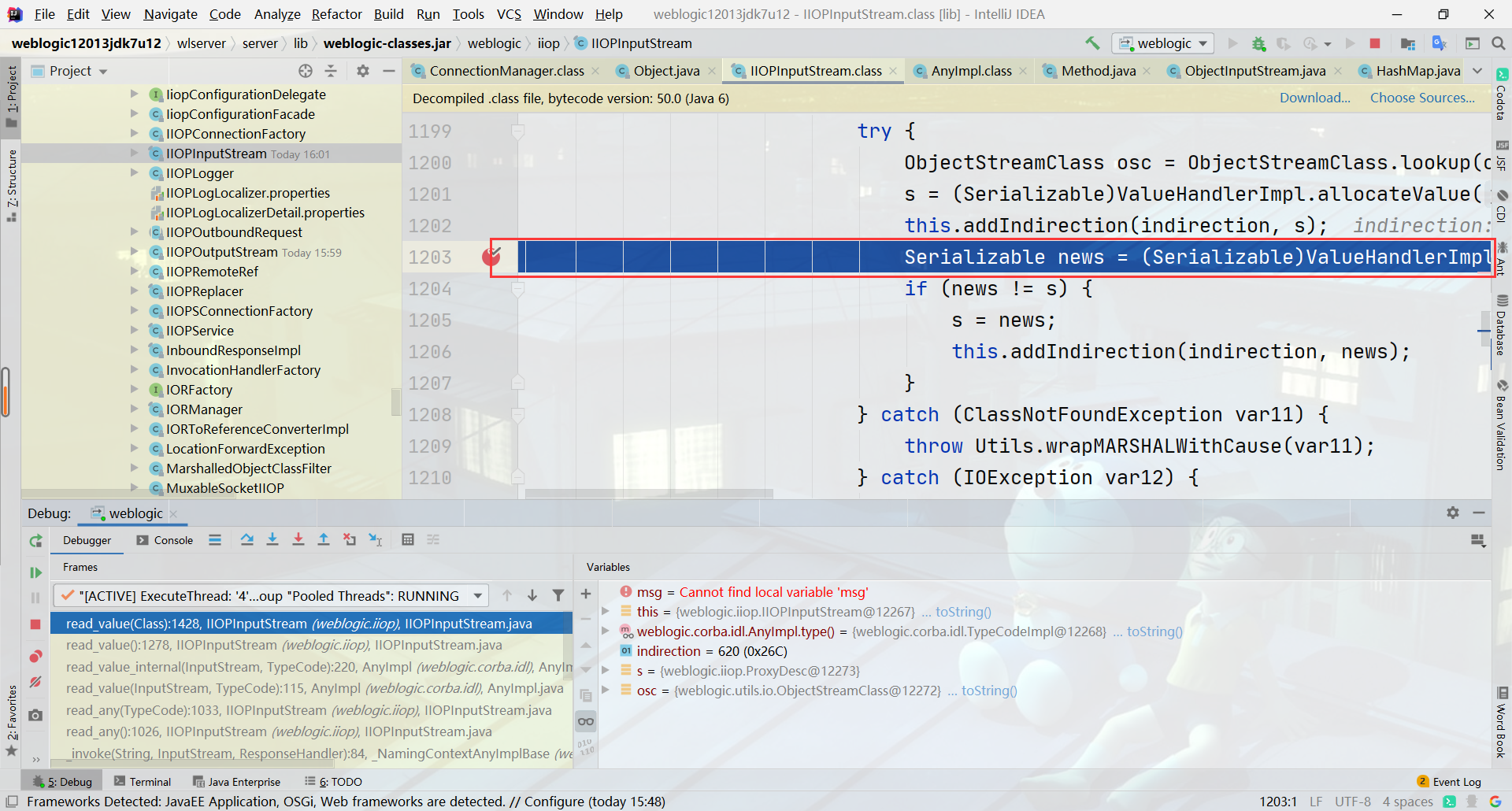Click weblogic-classes.jar breadcrumb
This screenshot has width=1512, height=811.
(x=387, y=43)
